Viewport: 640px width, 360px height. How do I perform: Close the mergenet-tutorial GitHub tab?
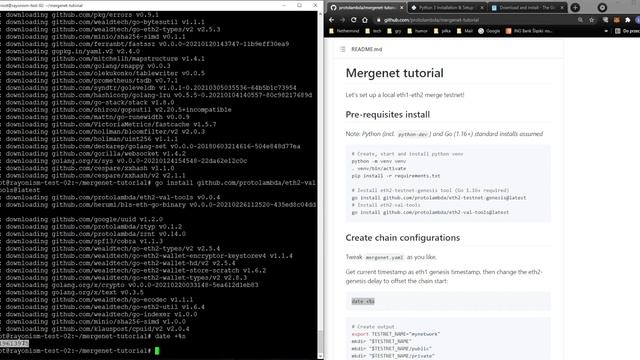coord(401,7)
